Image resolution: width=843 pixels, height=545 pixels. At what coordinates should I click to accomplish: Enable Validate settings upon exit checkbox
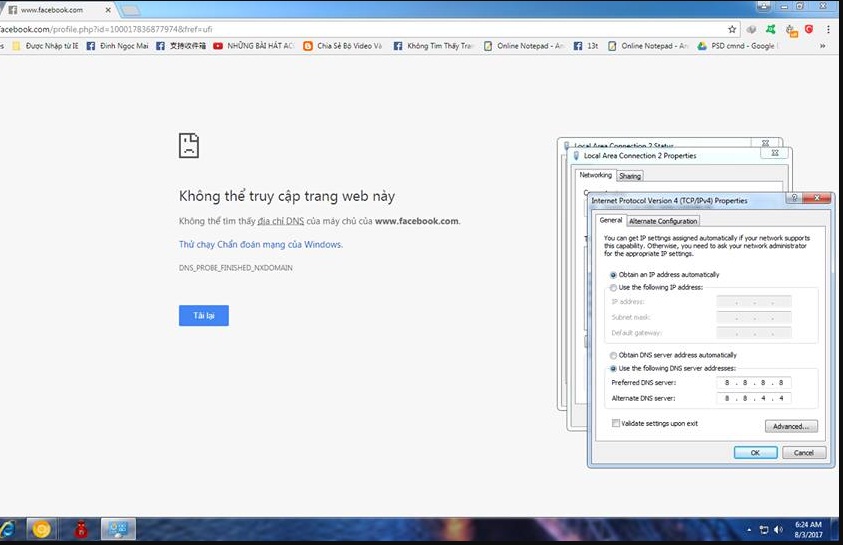tap(615, 423)
